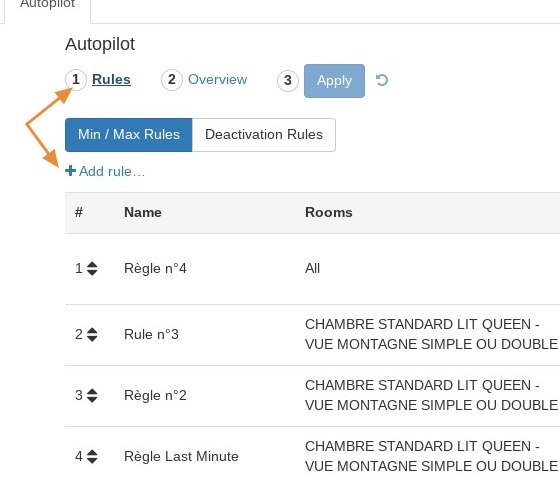Click the Apply button
Image resolution: width=560 pixels, height=480 pixels.
(x=334, y=81)
